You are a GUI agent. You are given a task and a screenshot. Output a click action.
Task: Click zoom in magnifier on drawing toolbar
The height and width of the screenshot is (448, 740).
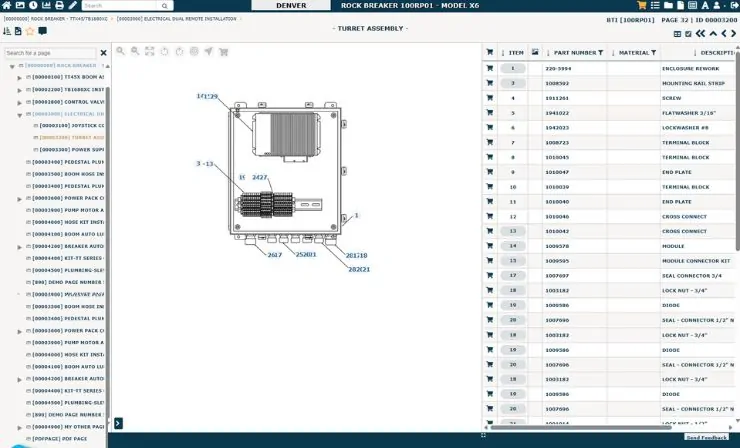tap(120, 51)
